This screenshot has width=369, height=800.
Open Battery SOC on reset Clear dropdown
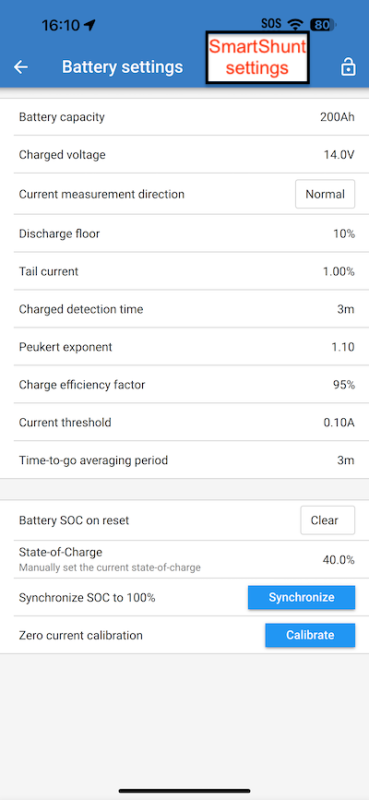(x=328, y=520)
